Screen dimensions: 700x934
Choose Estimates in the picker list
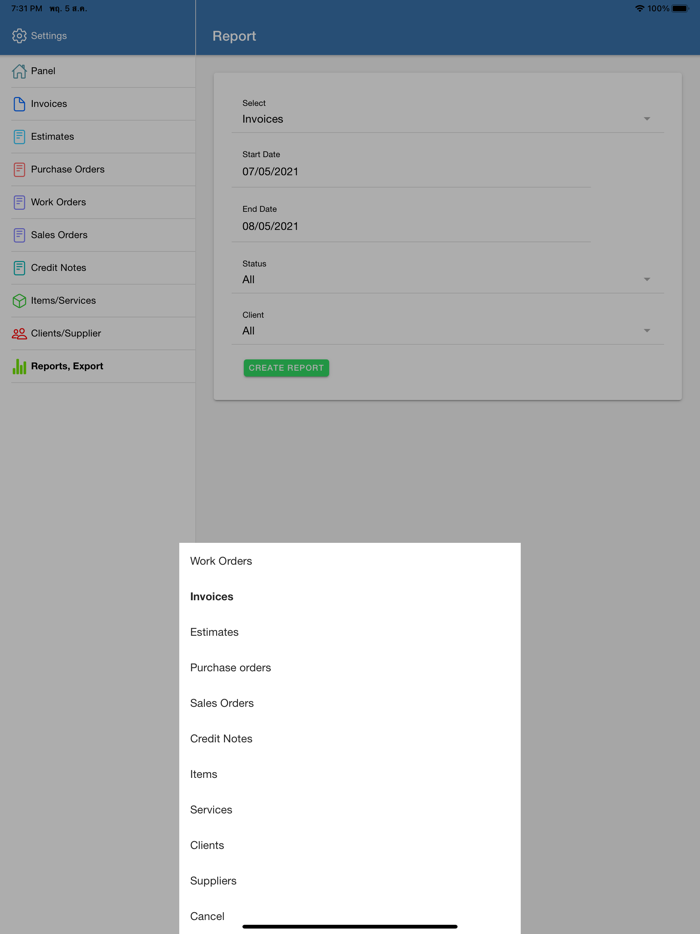tap(350, 632)
